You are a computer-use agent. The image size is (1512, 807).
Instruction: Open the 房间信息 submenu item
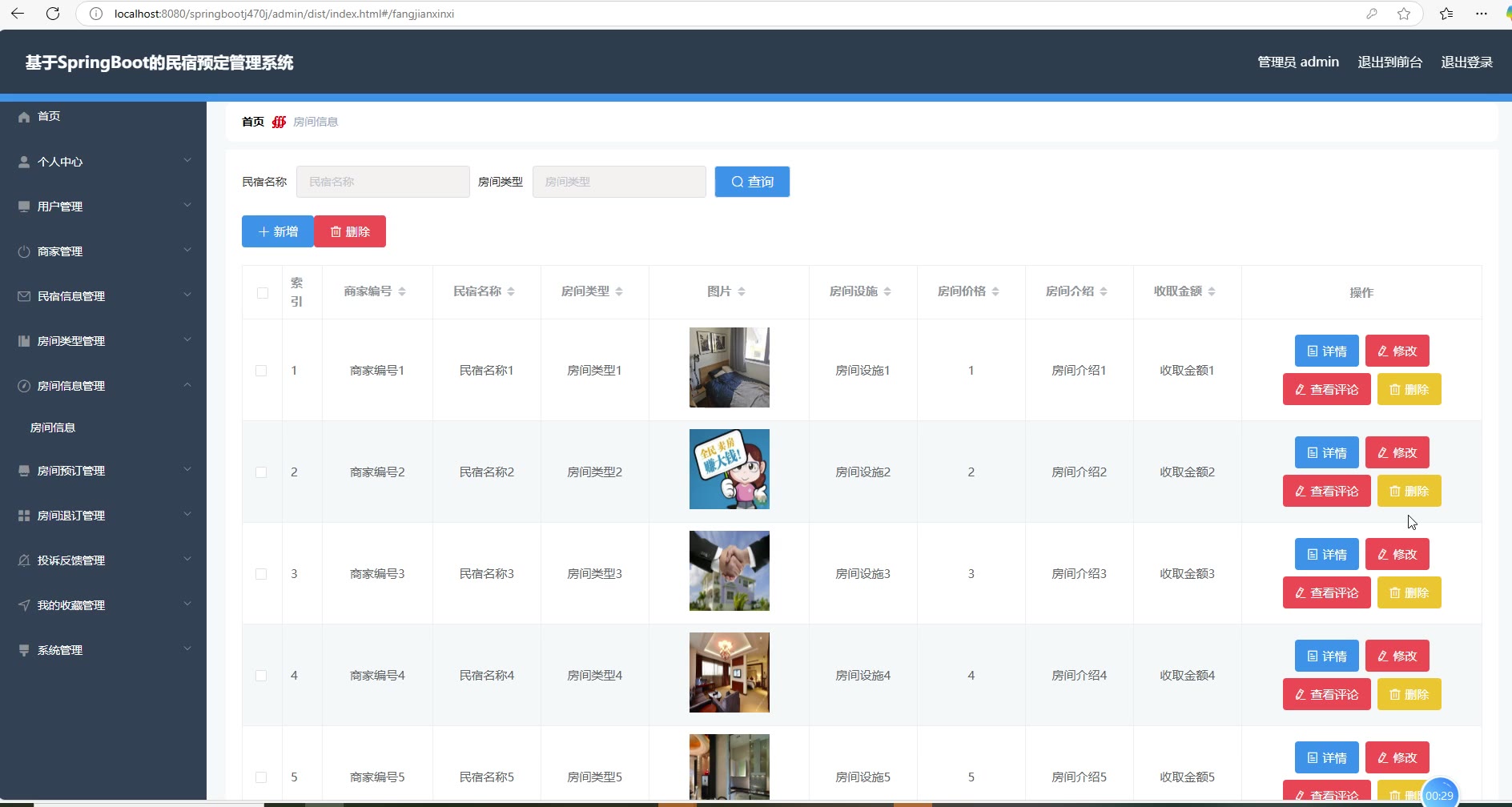[x=53, y=428]
